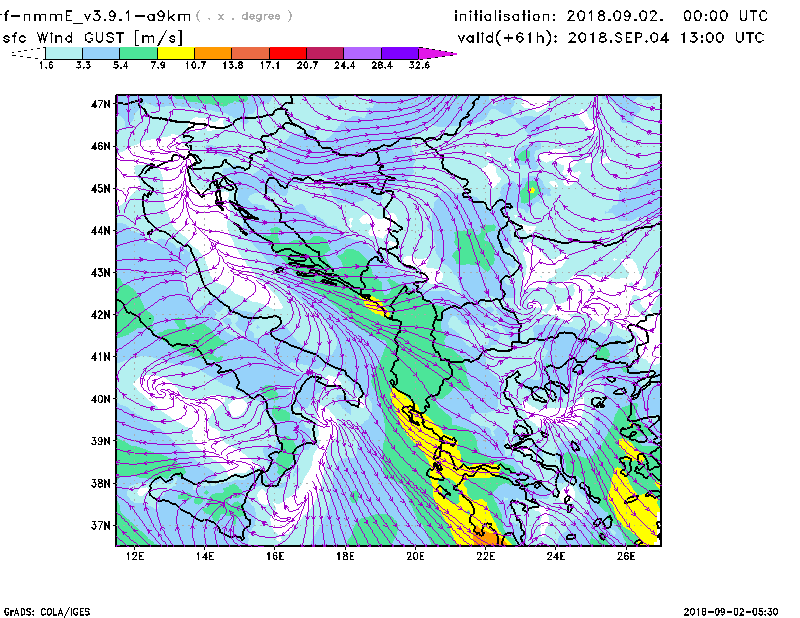This screenshot has width=800, height=618.
Task: Click the 47N latitude label
Action: click(x=101, y=104)
